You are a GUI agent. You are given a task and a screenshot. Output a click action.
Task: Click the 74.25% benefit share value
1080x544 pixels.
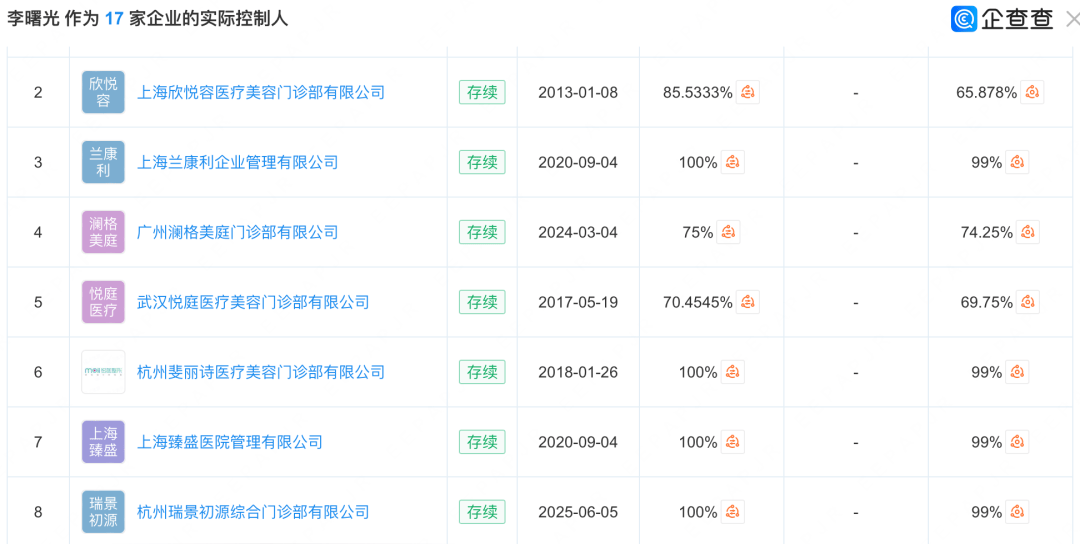986,232
